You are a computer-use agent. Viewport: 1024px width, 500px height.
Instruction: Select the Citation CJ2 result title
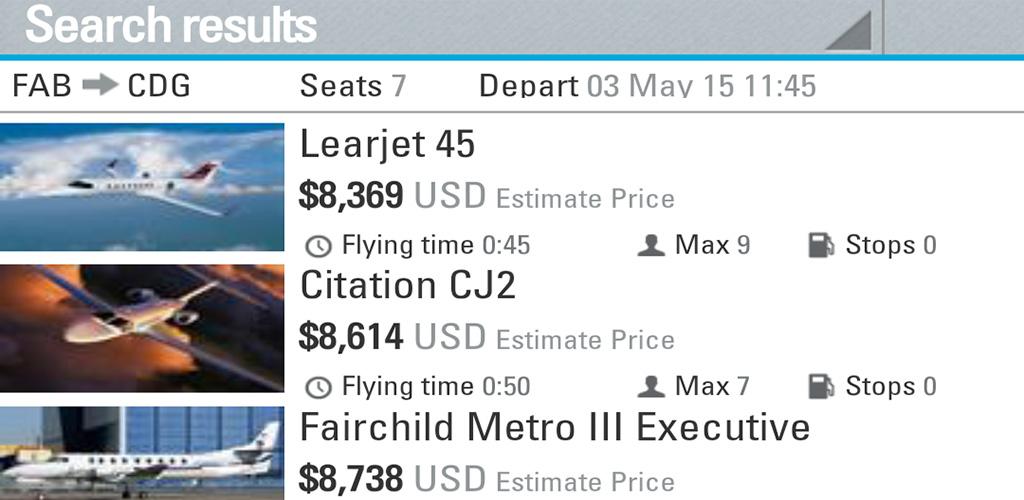coord(408,285)
